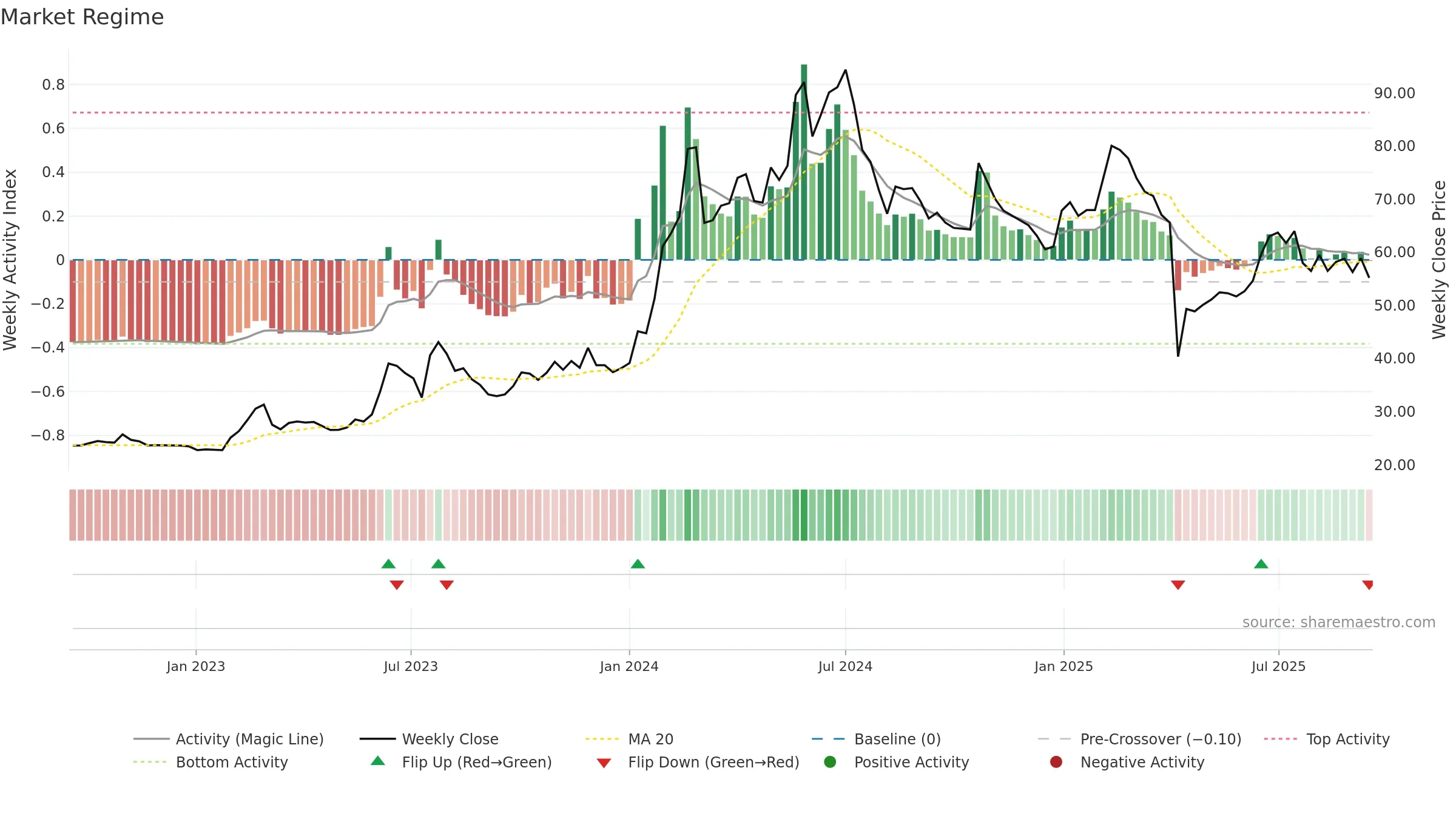
Task: Click the −0.4 activity index label
Action: coord(48,348)
